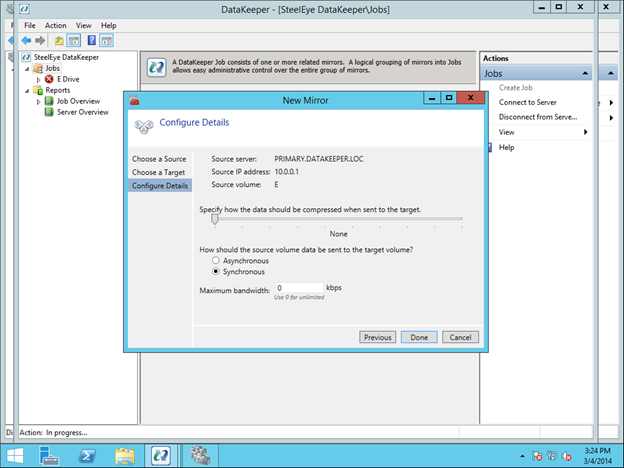Open Server Manager from the taskbar
The width and height of the screenshot is (624, 468).
coord(50,454)
